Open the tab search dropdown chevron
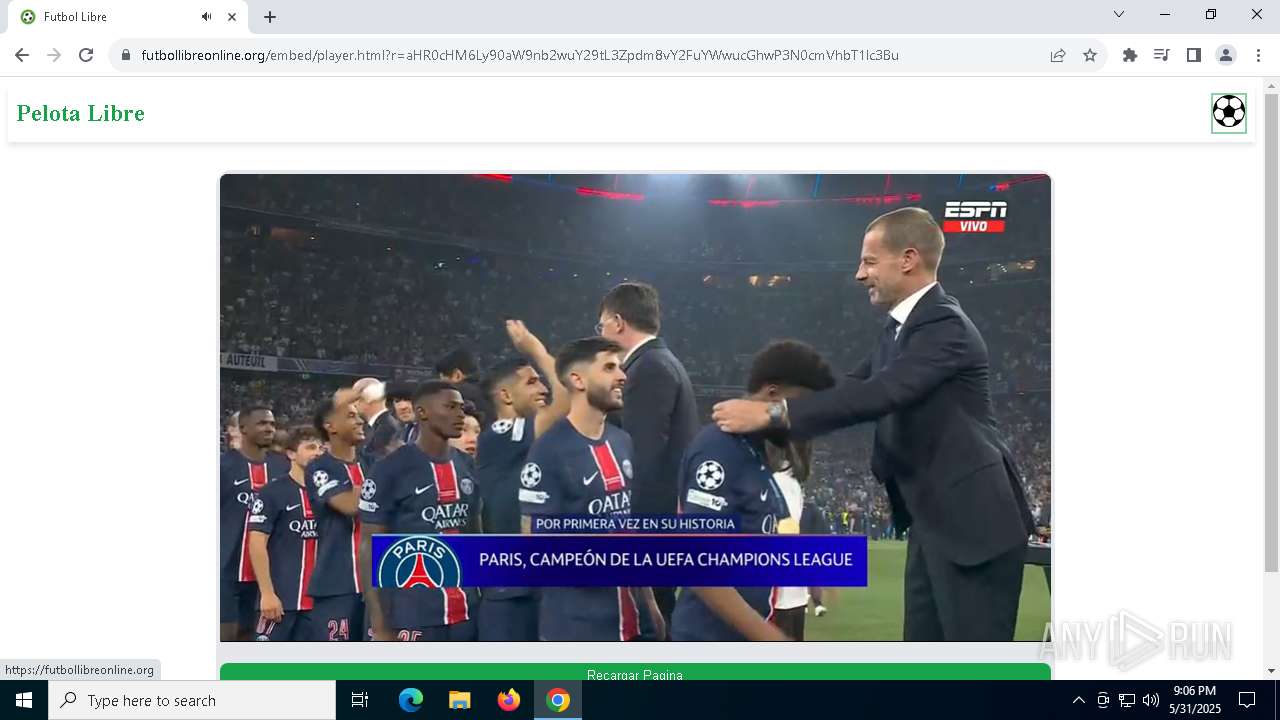The width and height of the screenshot is (1280, 720). (x=1119, y=14)
